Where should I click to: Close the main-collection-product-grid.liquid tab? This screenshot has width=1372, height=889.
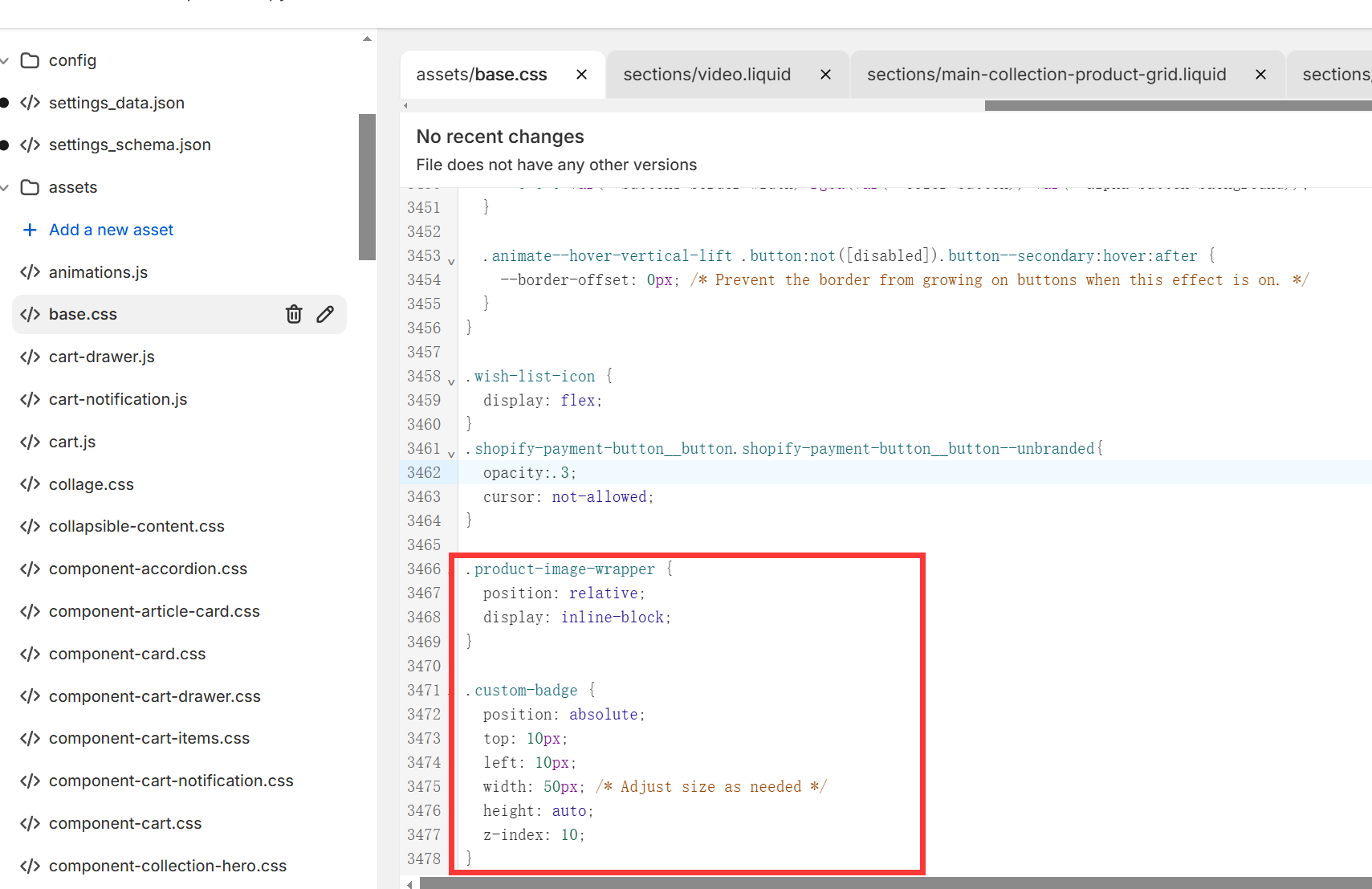click(x=1261, y=75)
